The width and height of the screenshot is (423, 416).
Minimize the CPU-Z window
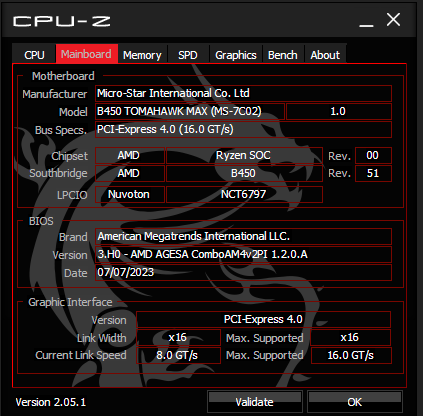click(x=366, y=21)
